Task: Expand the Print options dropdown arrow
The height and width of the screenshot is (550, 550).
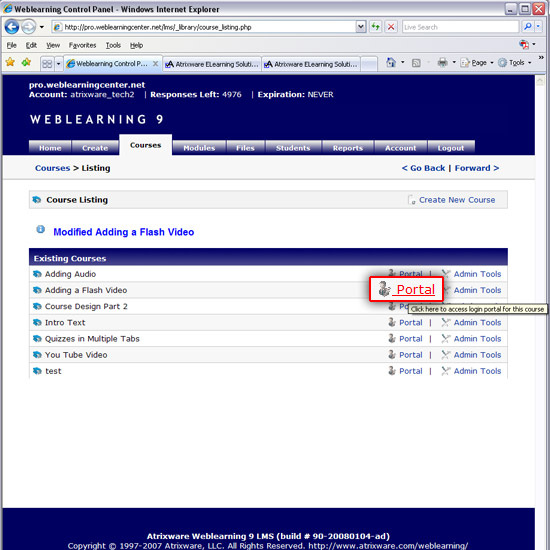Action: click(x=454, y=63)
